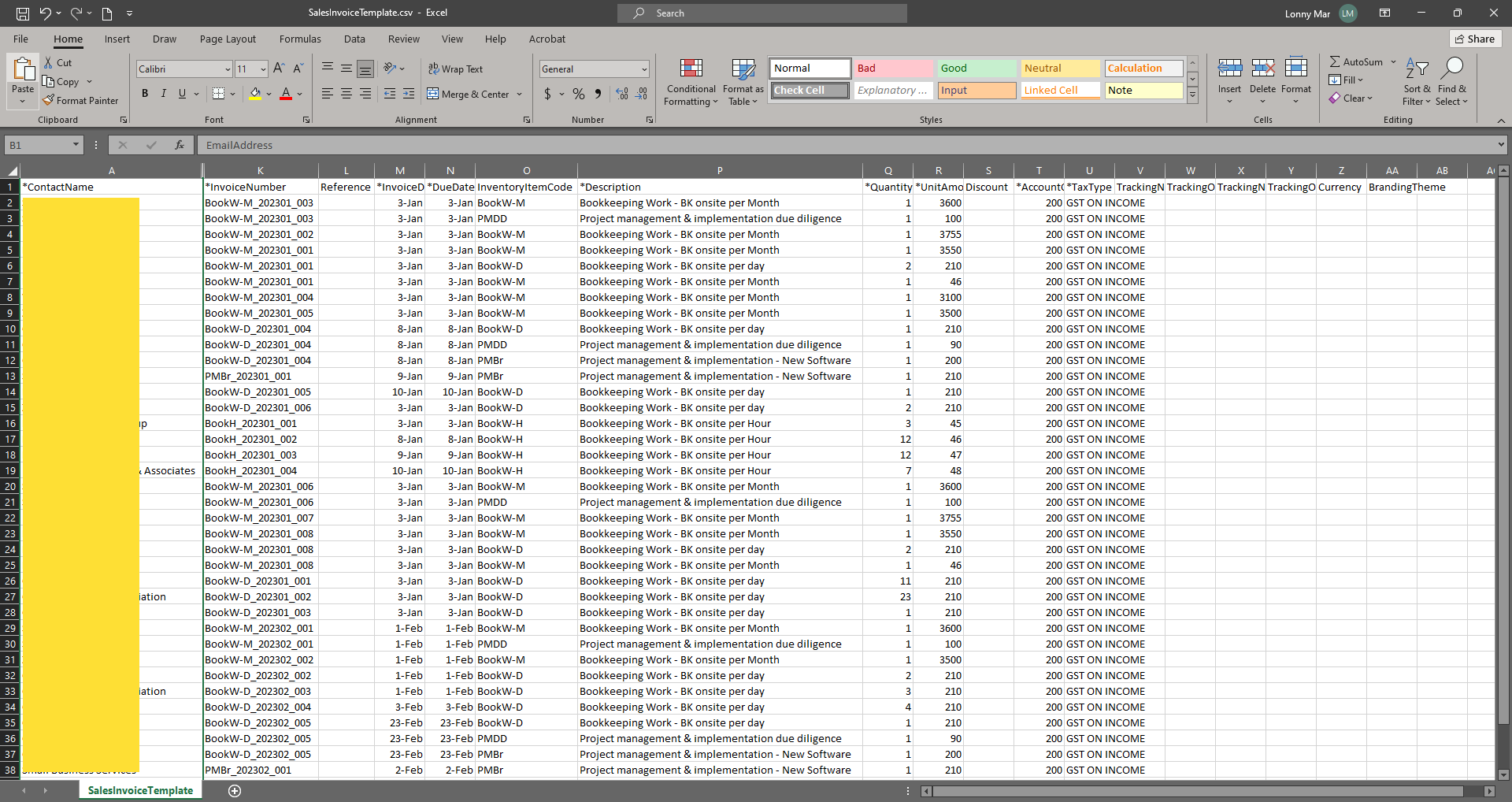Open the General number format dropdown

tap(644, 69)
